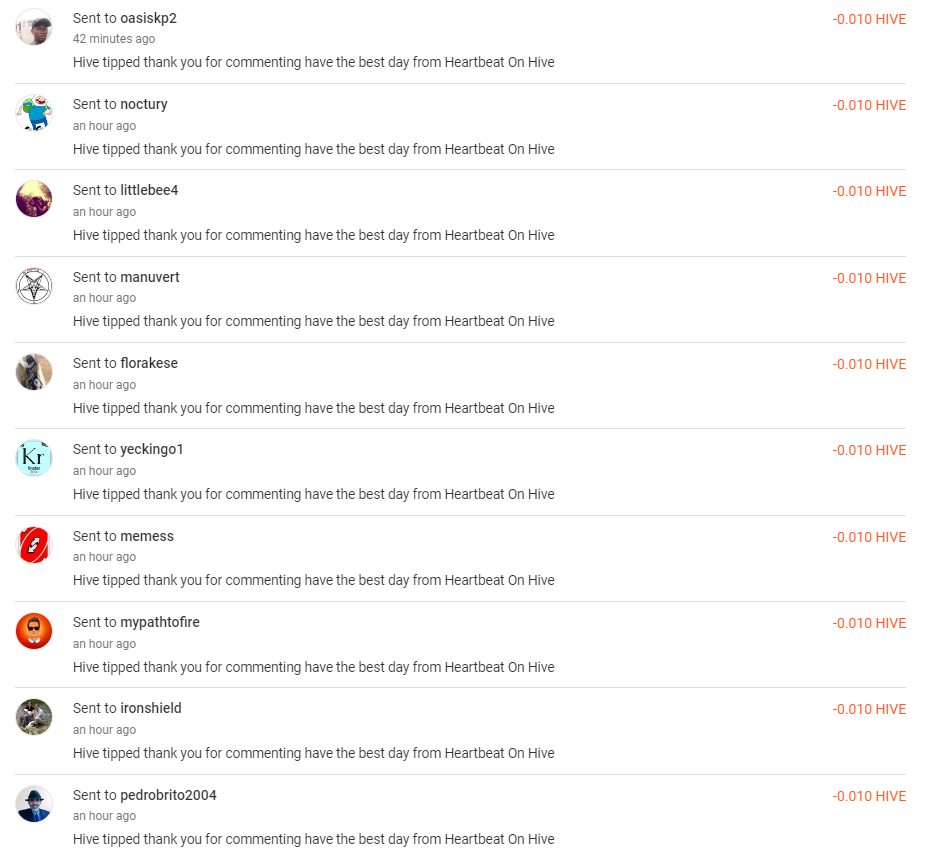Open yeckingo1's Kr avatar
This screenshot has width=926, height=858.
(x=34, y=458)
